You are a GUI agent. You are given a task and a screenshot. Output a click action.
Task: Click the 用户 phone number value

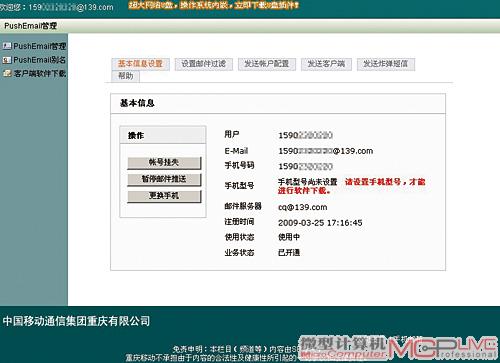point(305,135)
